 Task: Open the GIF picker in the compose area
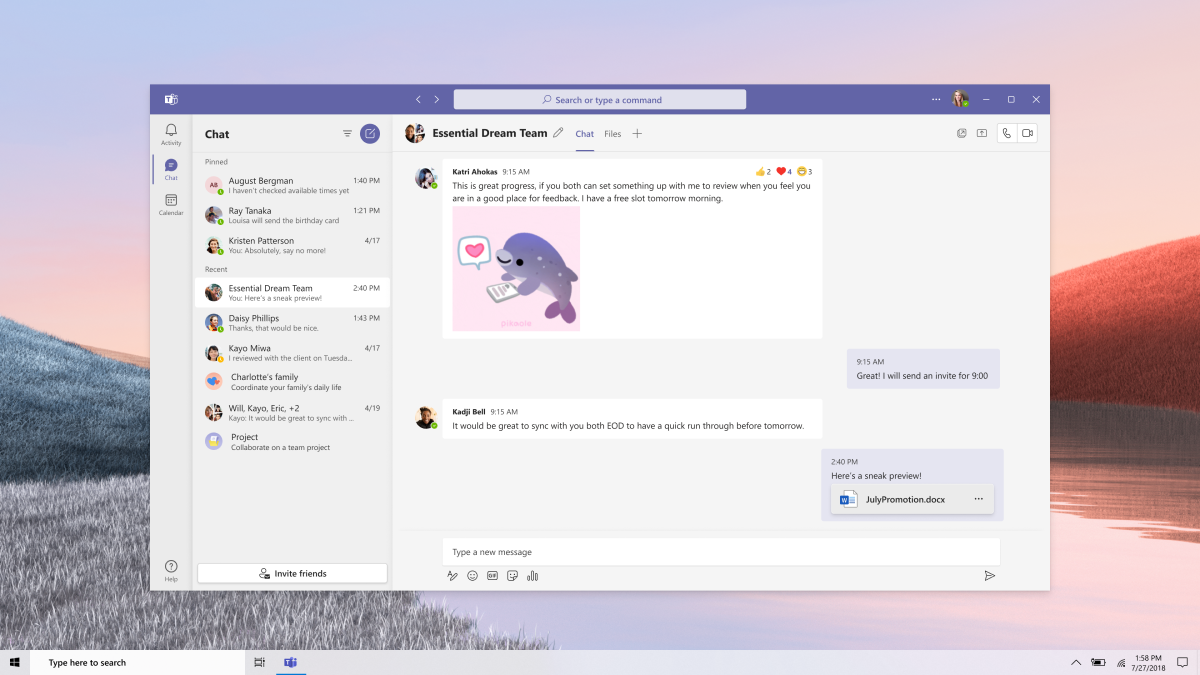pyautogui.click(x=492, y=576)
